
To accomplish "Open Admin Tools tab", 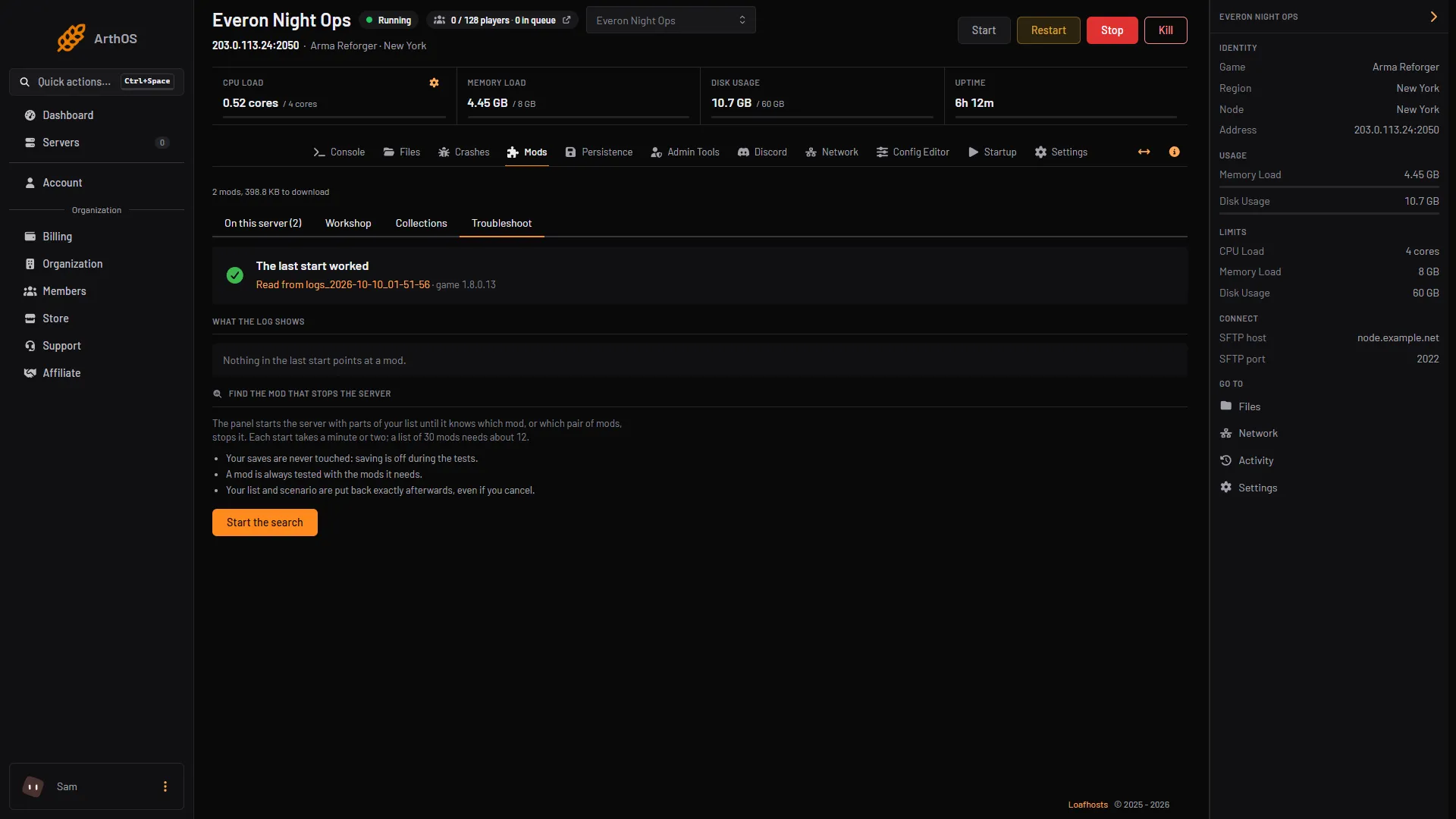I will click(x=685, y=152).
